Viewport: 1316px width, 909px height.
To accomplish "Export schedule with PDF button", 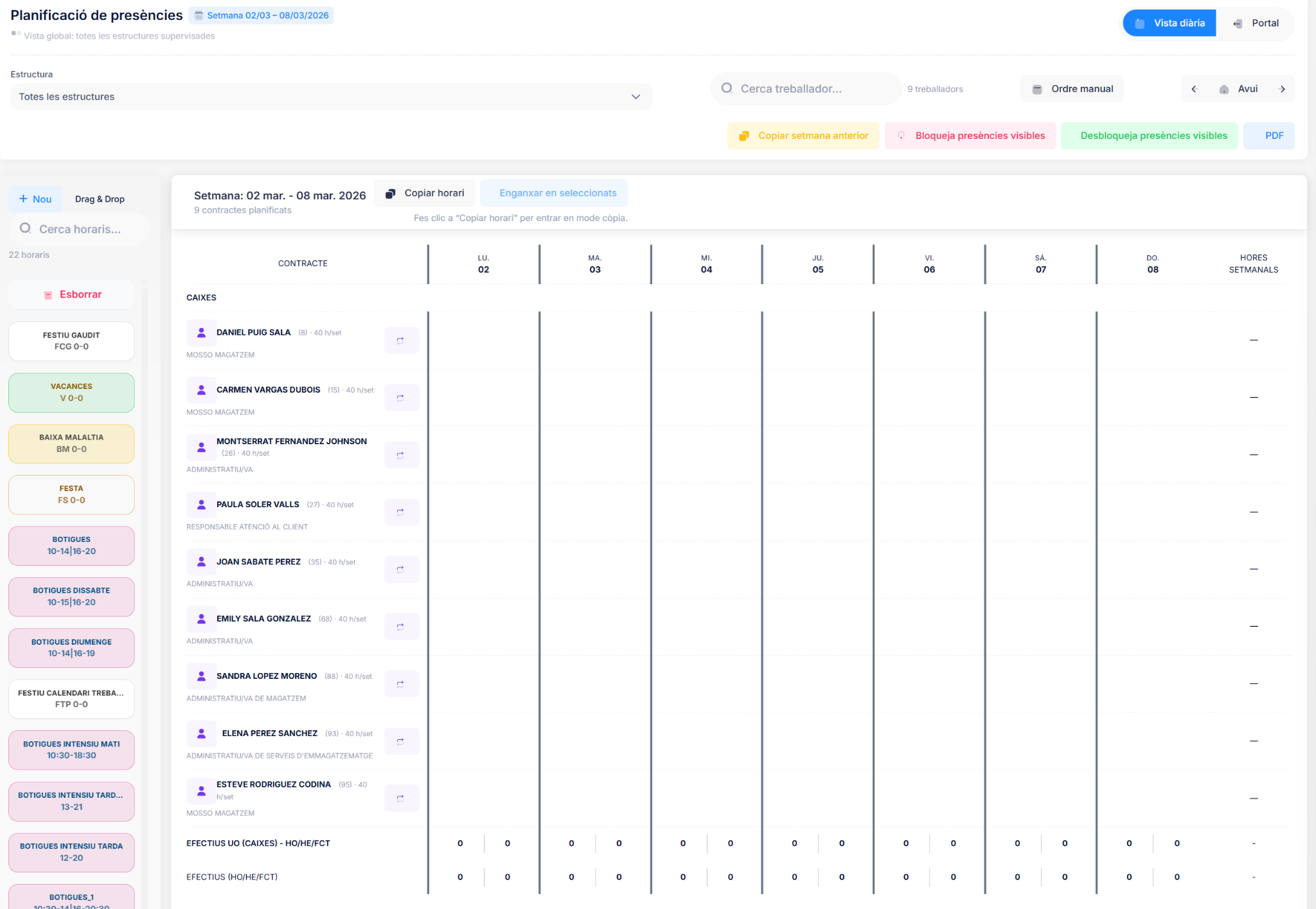I will (1269, 136).
